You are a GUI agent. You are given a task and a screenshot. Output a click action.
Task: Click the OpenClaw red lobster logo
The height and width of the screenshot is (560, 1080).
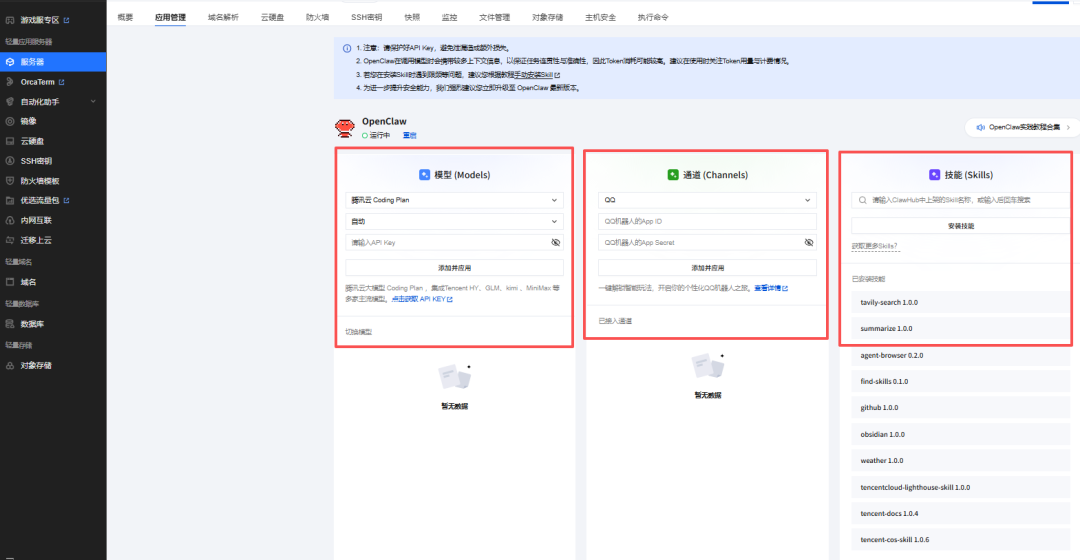pyautogui.click(x=345, y=127)
